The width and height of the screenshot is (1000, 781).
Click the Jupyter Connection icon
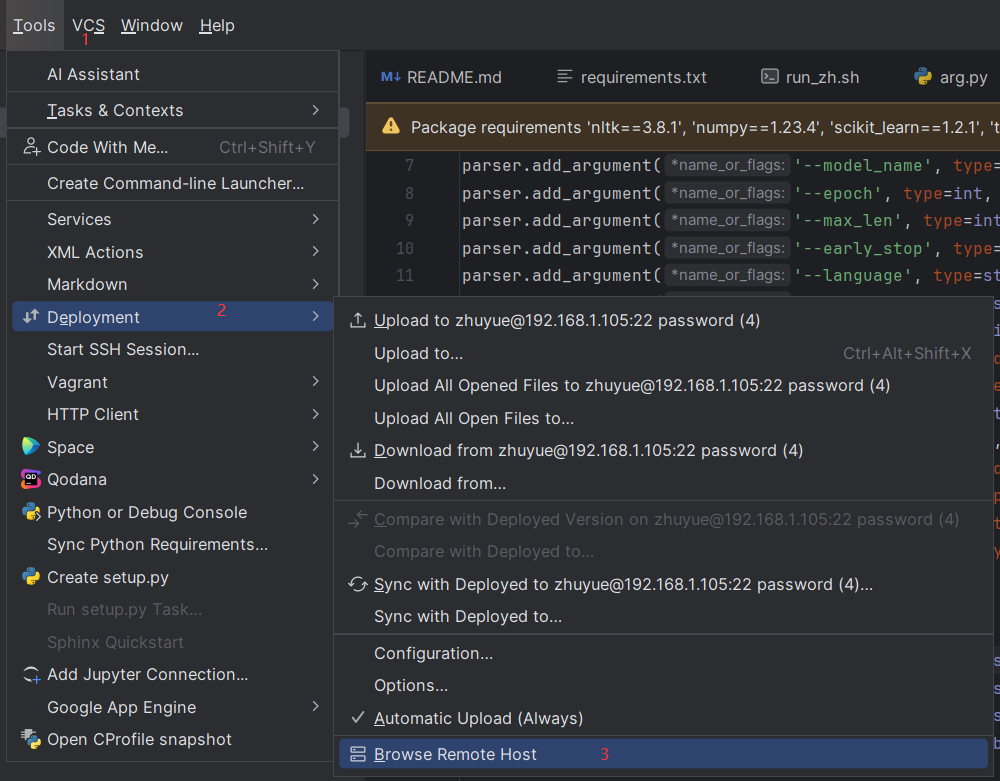[31, 675]
